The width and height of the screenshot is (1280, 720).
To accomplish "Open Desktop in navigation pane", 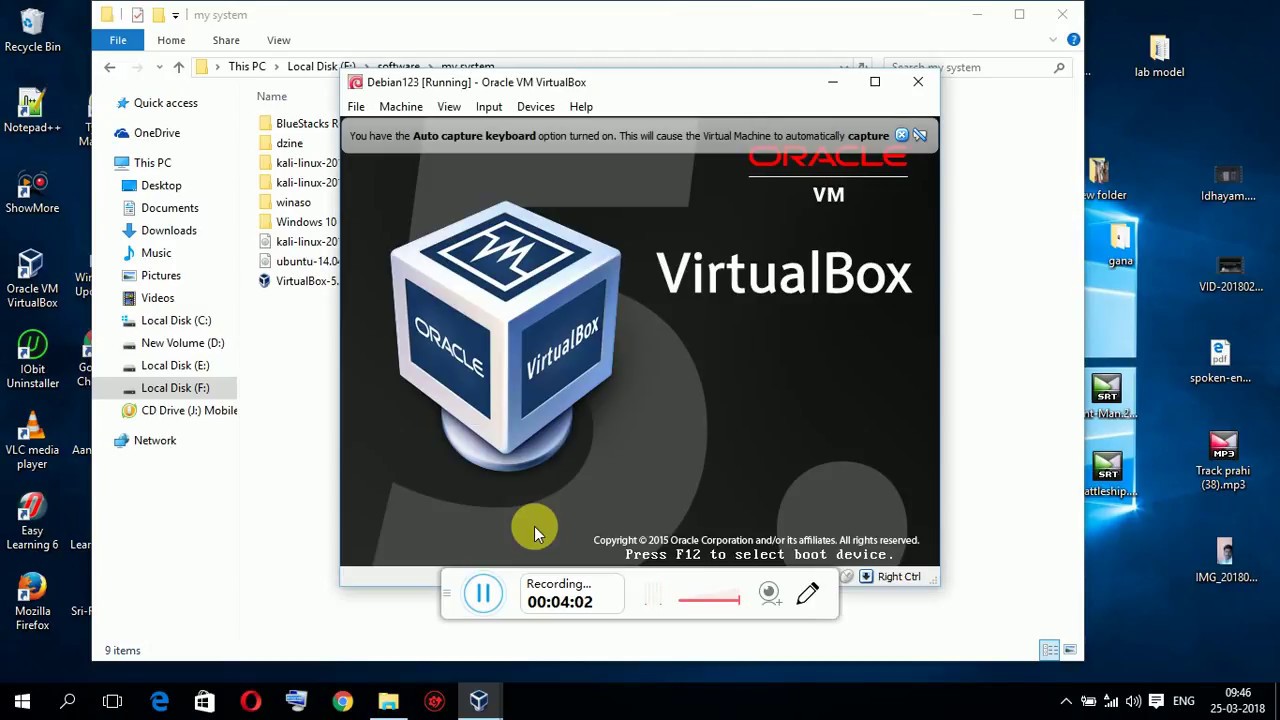I will point(161,186).
